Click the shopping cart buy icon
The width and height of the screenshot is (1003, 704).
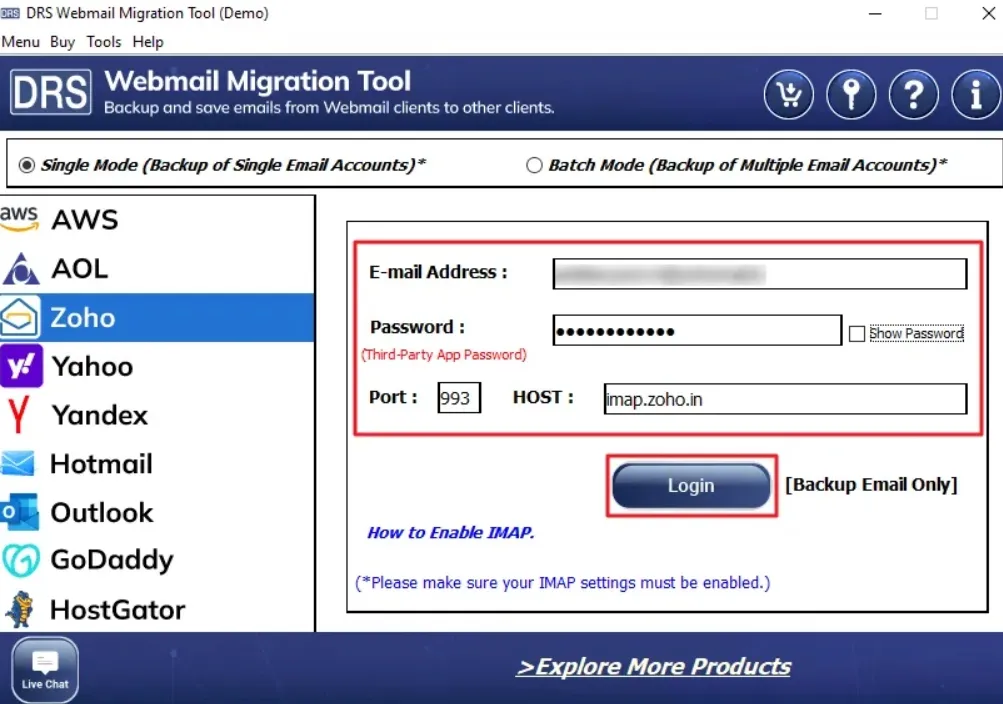pyautogui.click(x=789, y=95)
